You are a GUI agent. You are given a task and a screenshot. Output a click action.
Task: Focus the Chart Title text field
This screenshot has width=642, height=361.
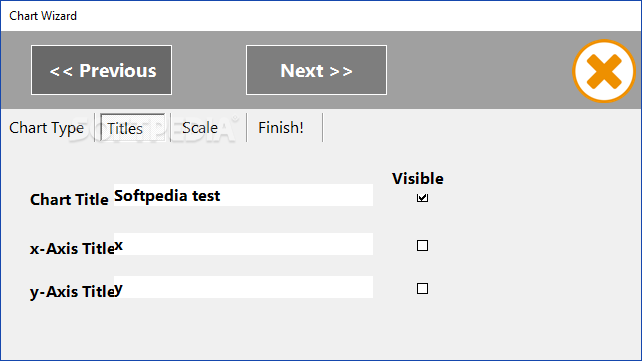pos(243,195)
